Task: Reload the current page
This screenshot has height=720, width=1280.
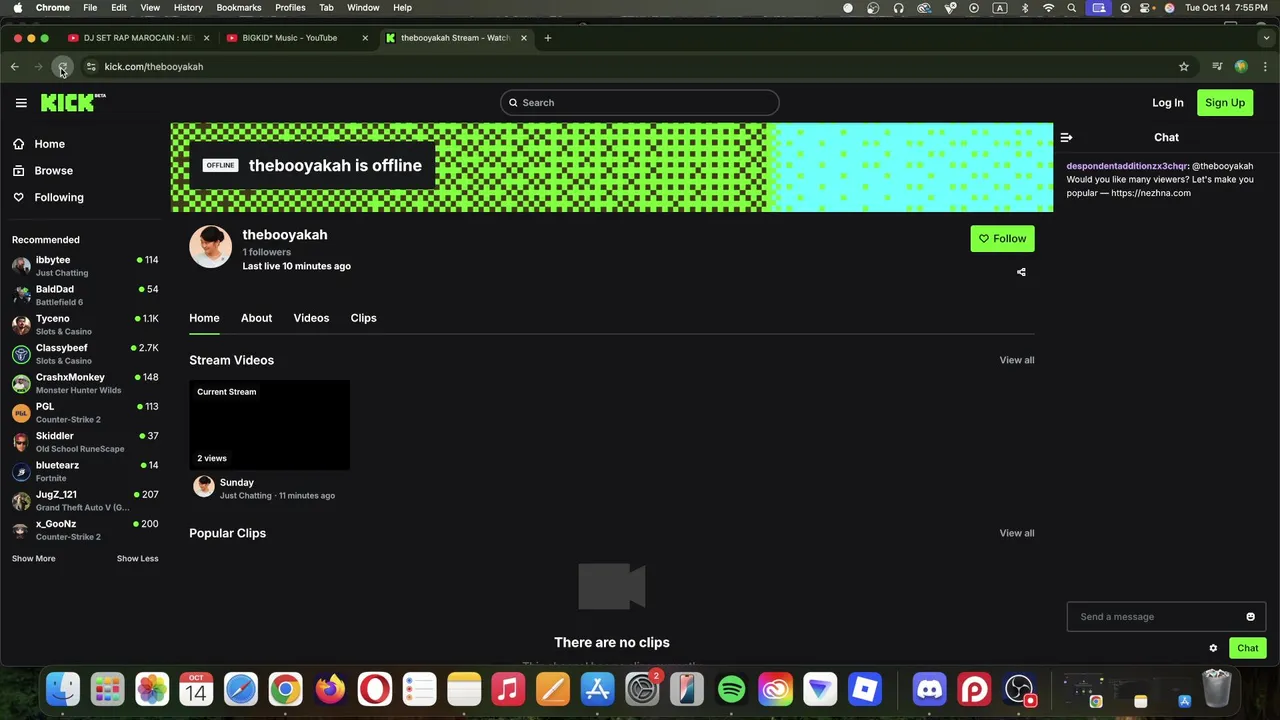Action: pos(62,67)
